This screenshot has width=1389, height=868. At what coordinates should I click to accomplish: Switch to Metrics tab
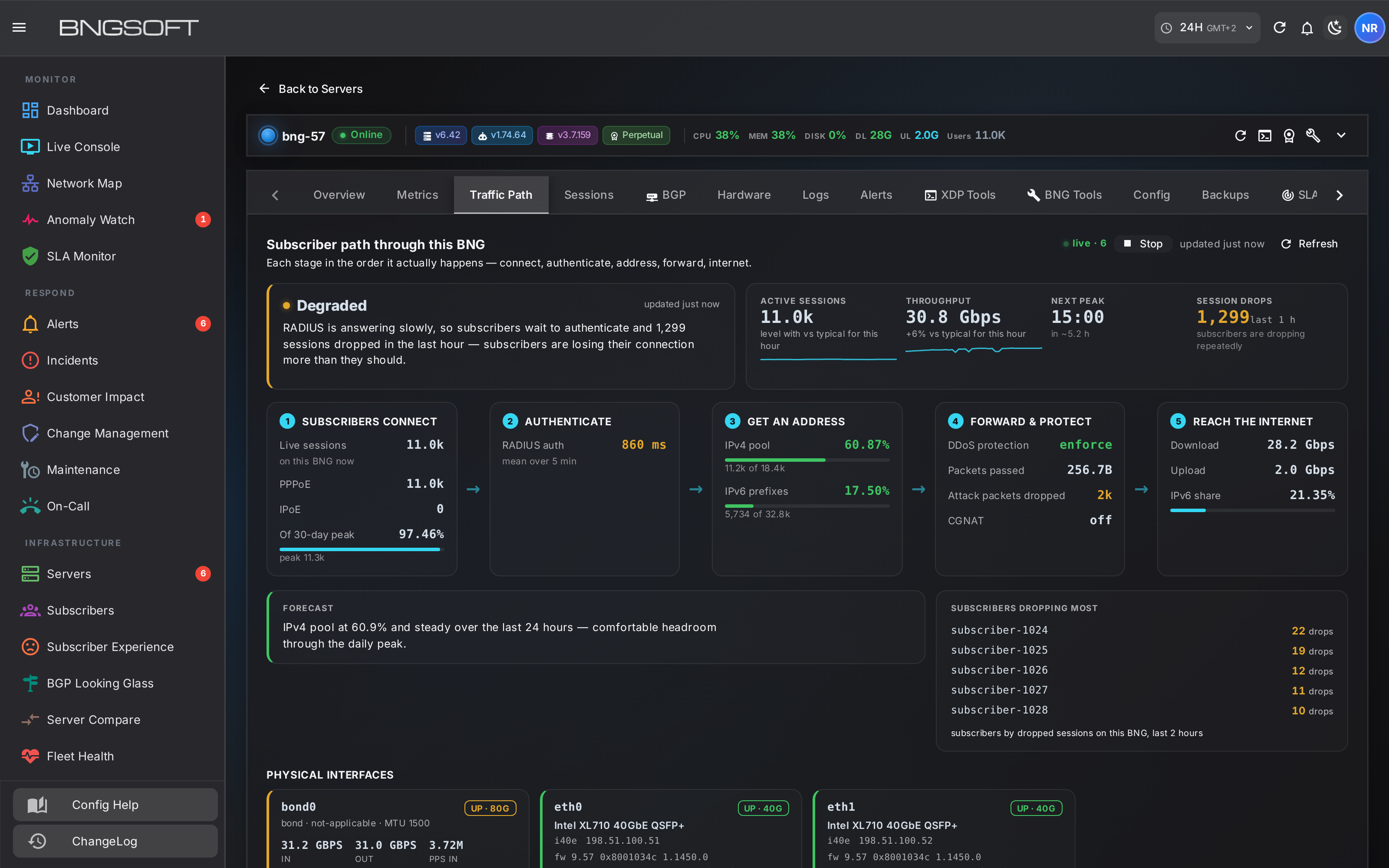pos(417,195)
